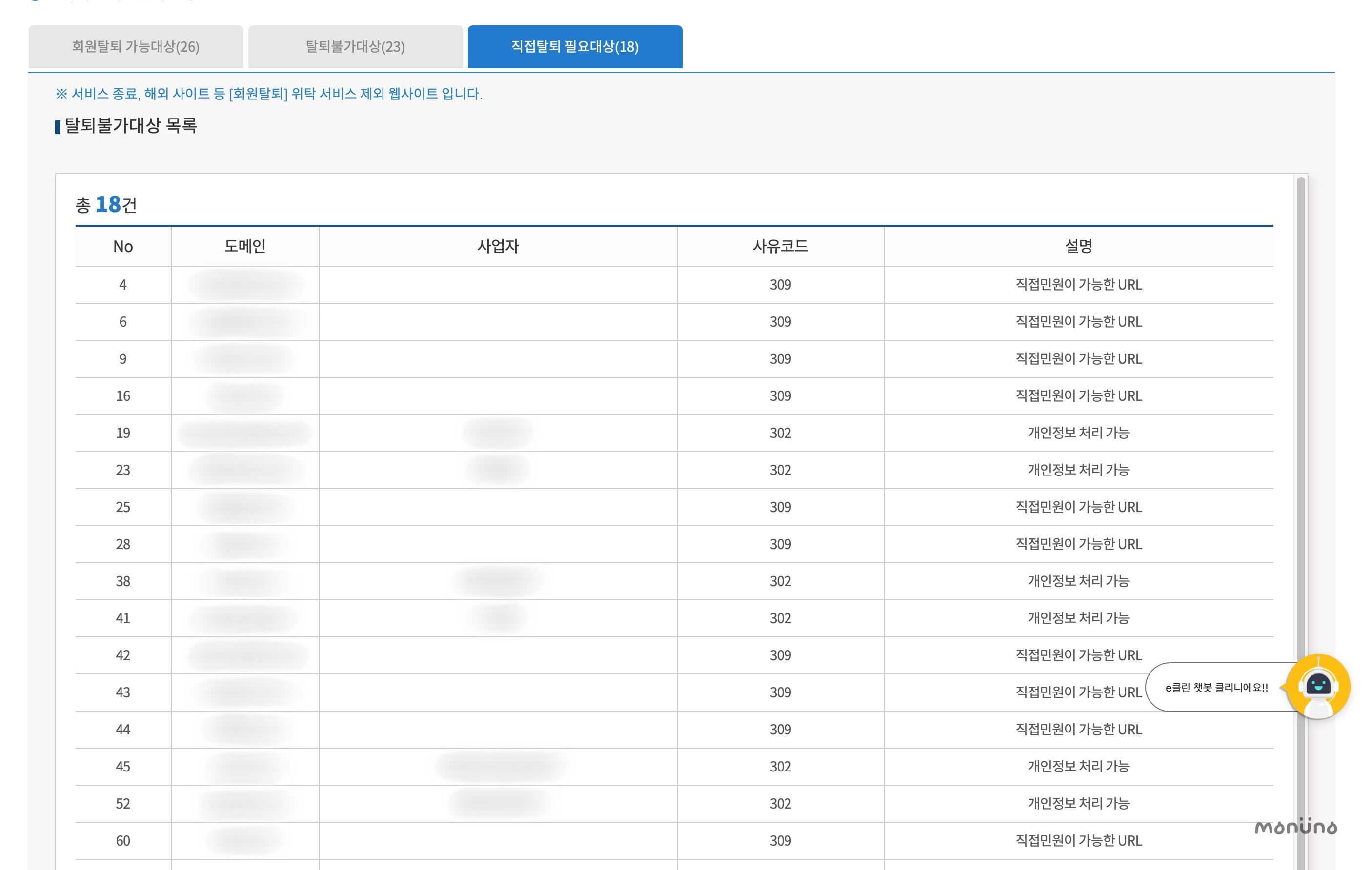The width and height of the screenshot is (1372, 870).
Task: Click 개인정보 처리 가능 in row 52
Action: click(1079, 803)
